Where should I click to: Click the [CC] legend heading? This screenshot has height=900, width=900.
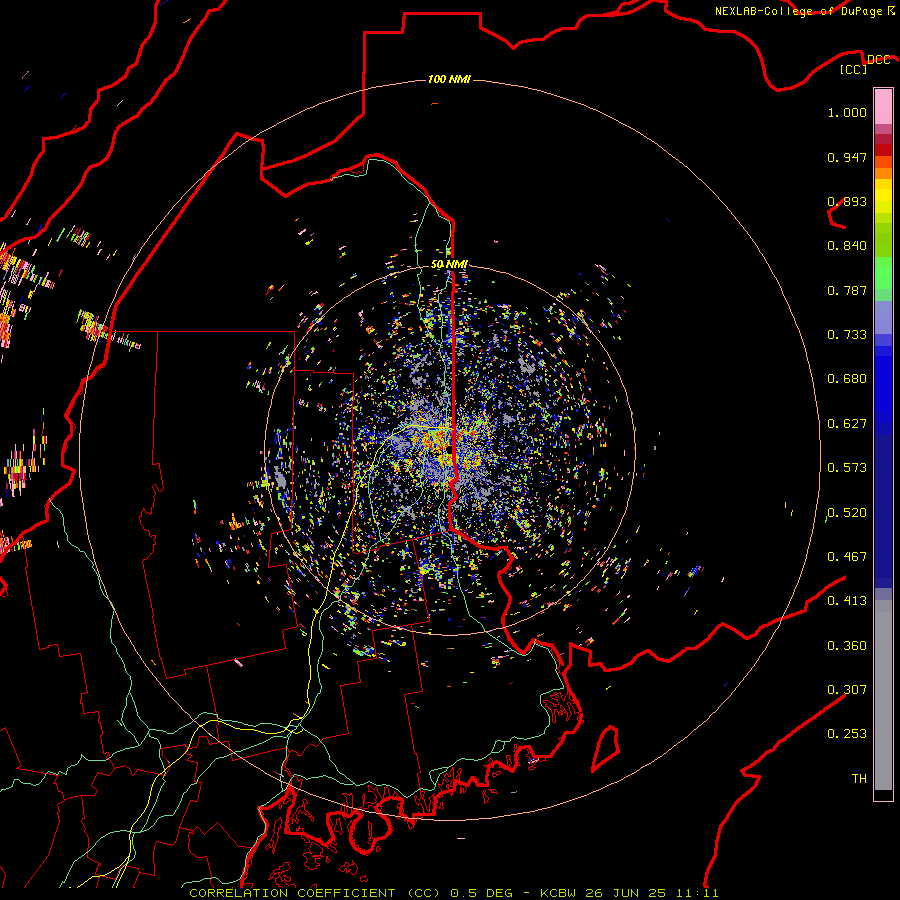(854, 69)
